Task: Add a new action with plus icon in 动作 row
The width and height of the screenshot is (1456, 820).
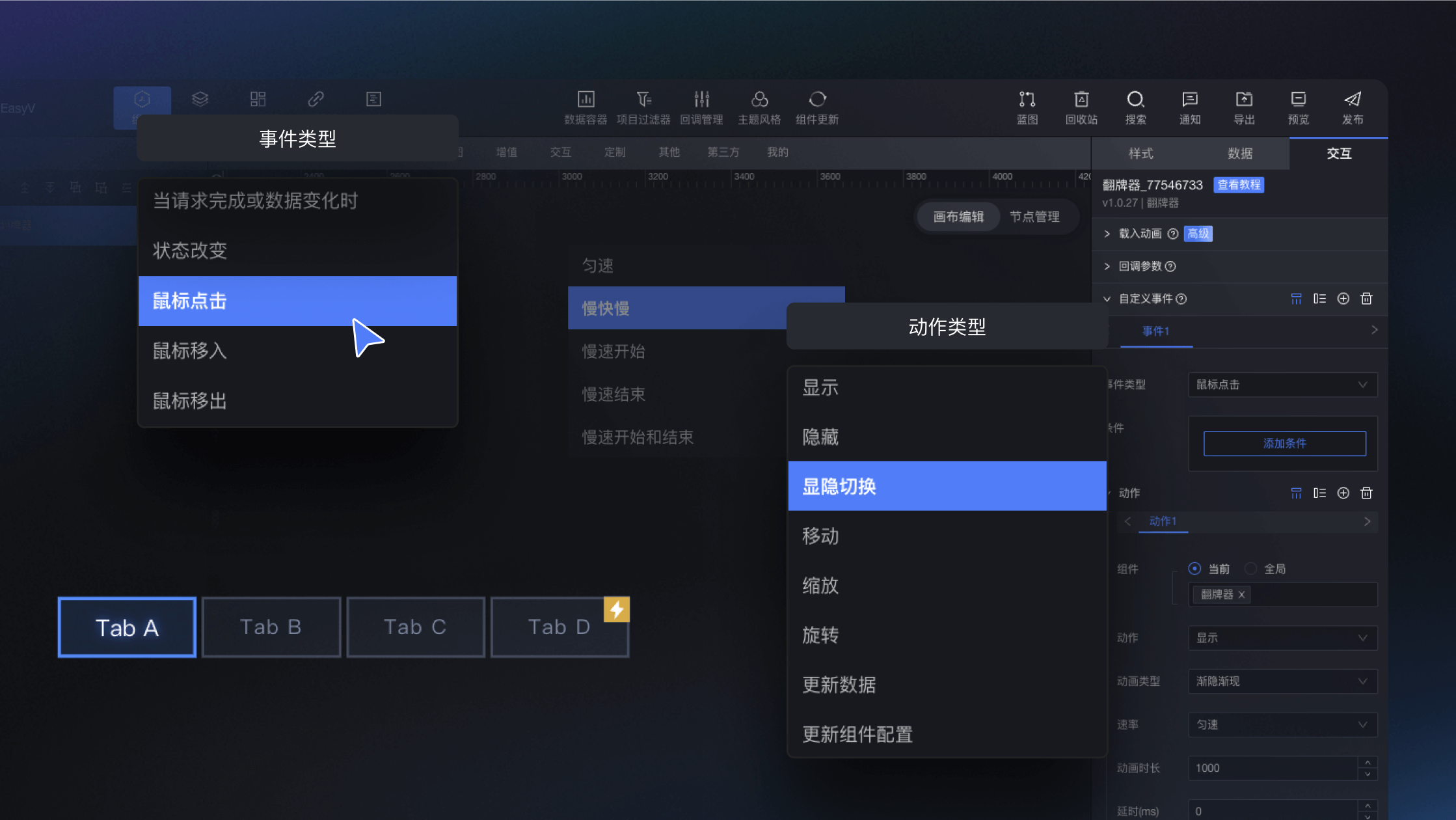Action: coord(1343,493)
